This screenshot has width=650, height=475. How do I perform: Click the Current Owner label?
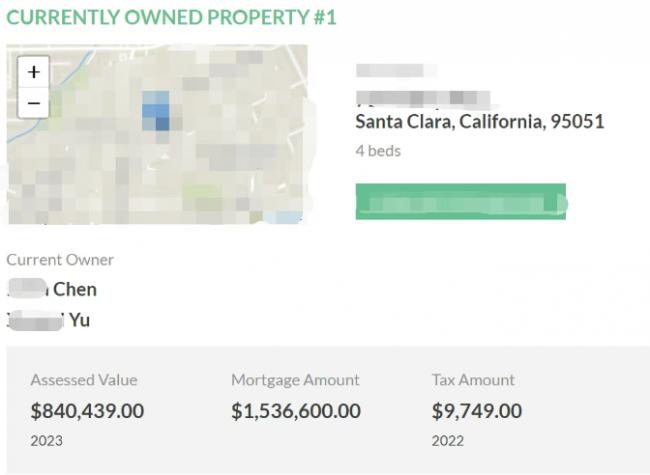point(60,260)
